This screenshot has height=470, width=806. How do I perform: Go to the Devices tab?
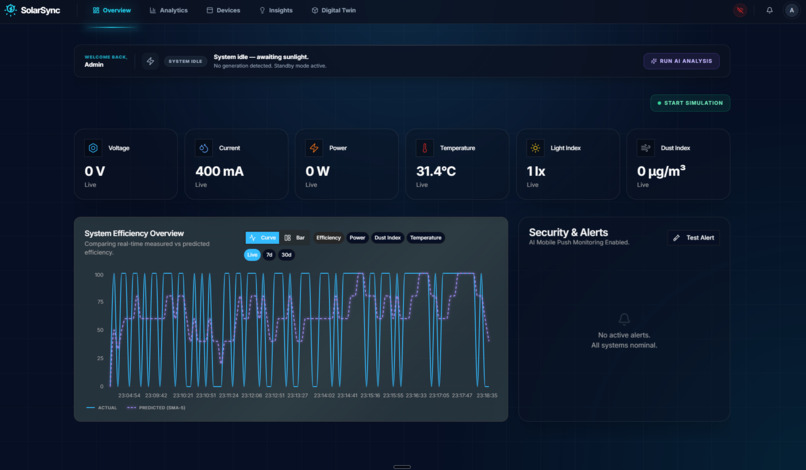click(x=224, y=10)
